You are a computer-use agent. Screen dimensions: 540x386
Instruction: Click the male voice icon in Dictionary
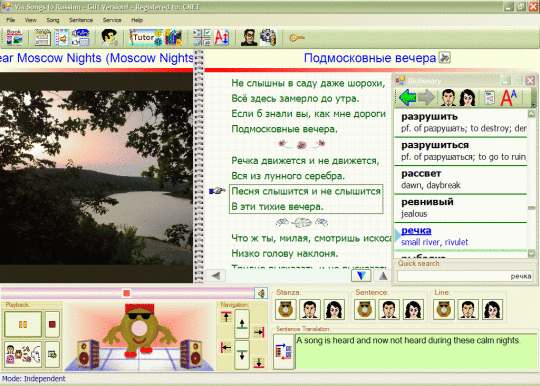point(448,98)
